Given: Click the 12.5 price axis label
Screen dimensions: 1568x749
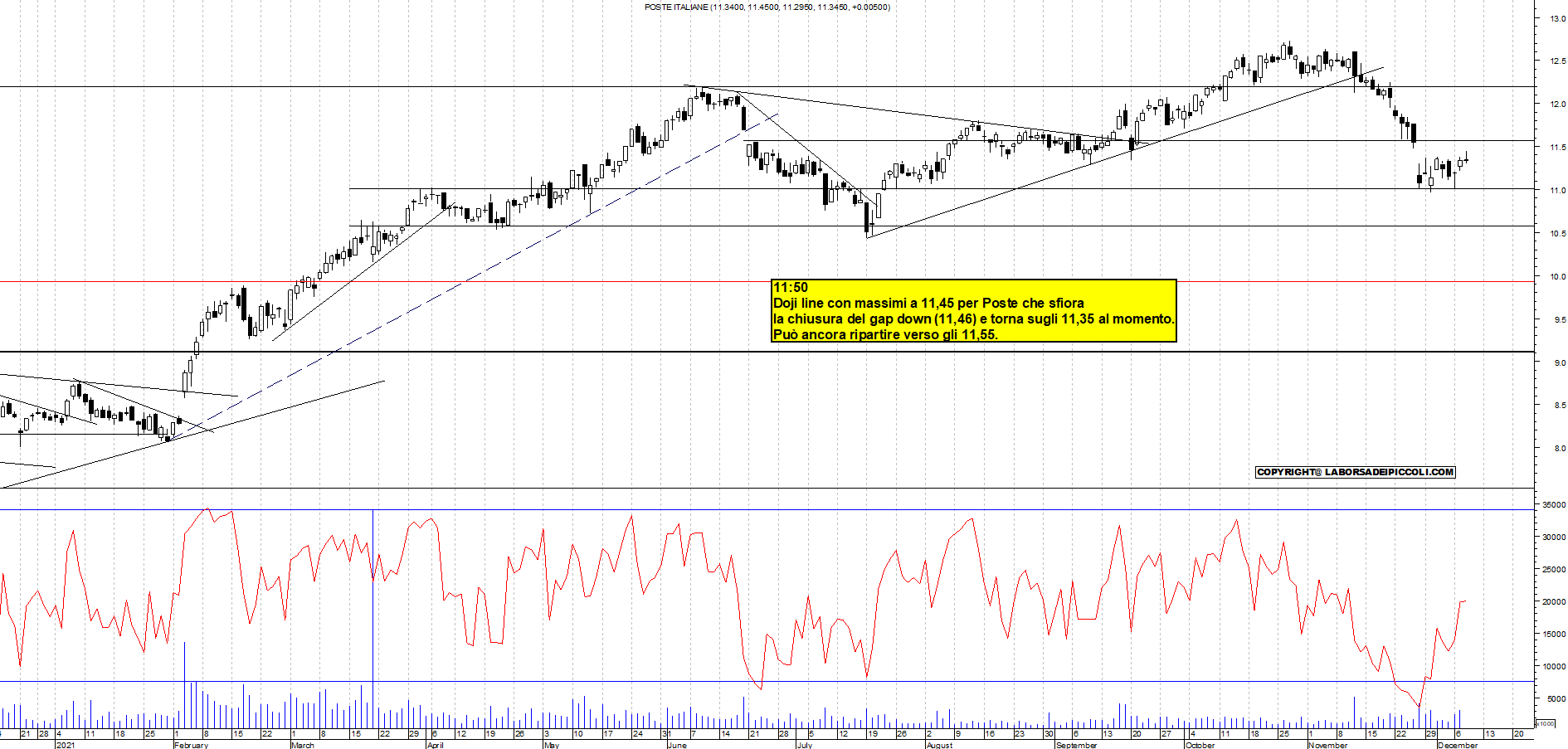Looking at the screenshot, I should (1557, 61).
